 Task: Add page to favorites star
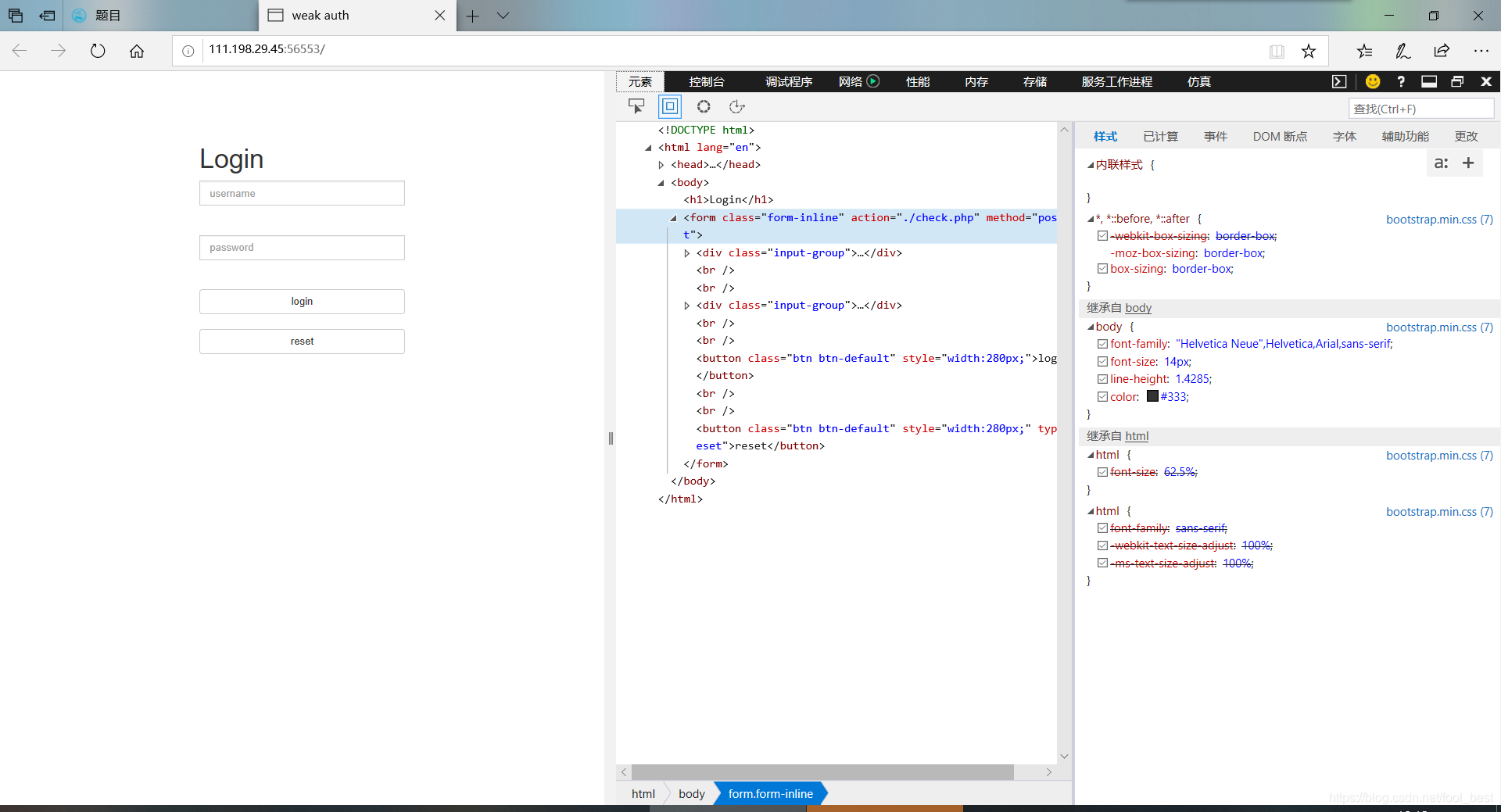(x=1309, y=51)
